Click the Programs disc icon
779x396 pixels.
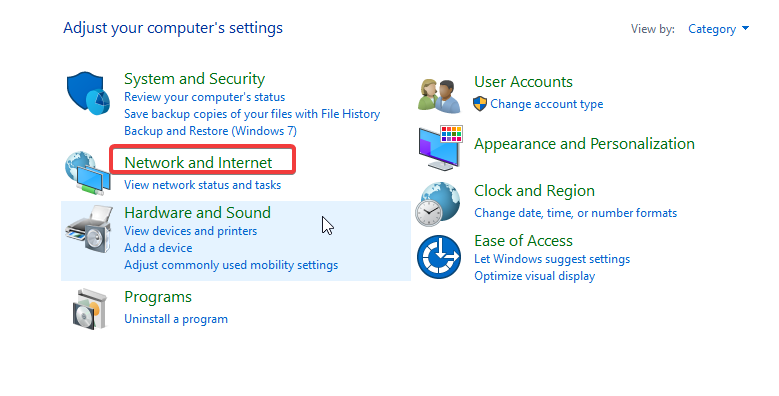click(89, 309)
